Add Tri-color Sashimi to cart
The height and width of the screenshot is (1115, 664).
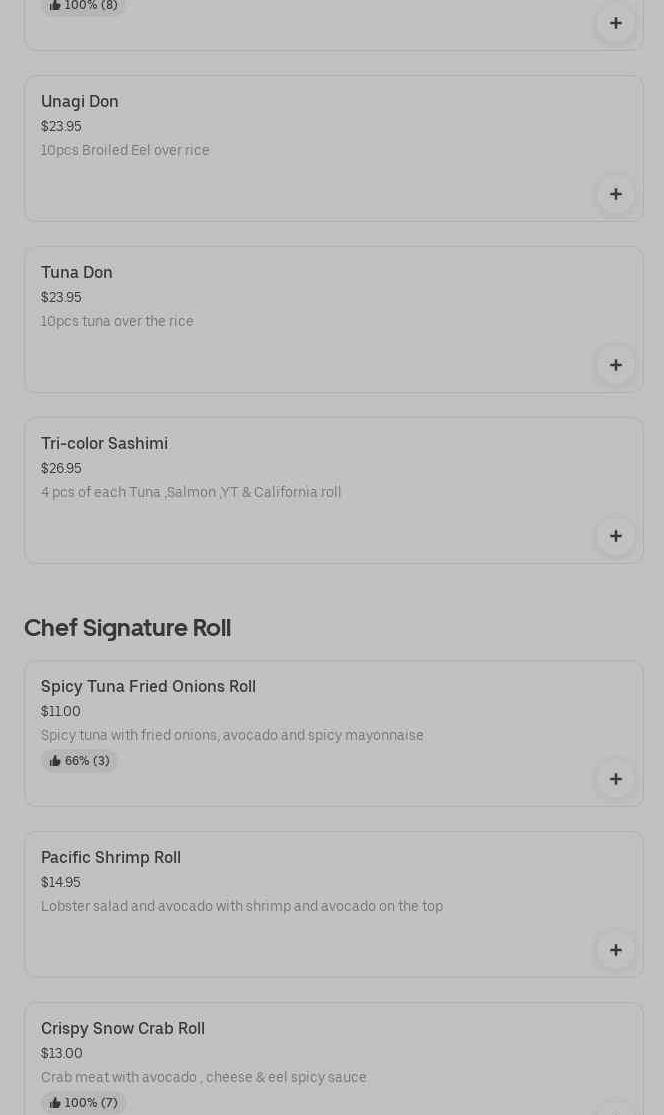pos(615,536)
